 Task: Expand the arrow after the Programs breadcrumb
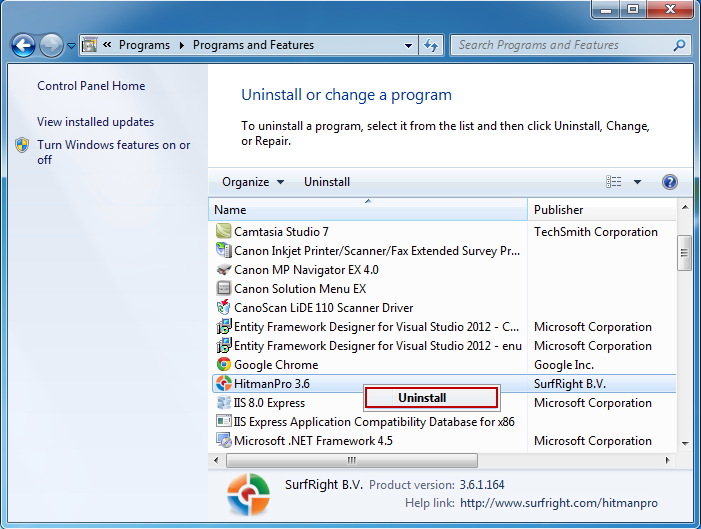tap(182, 45)
